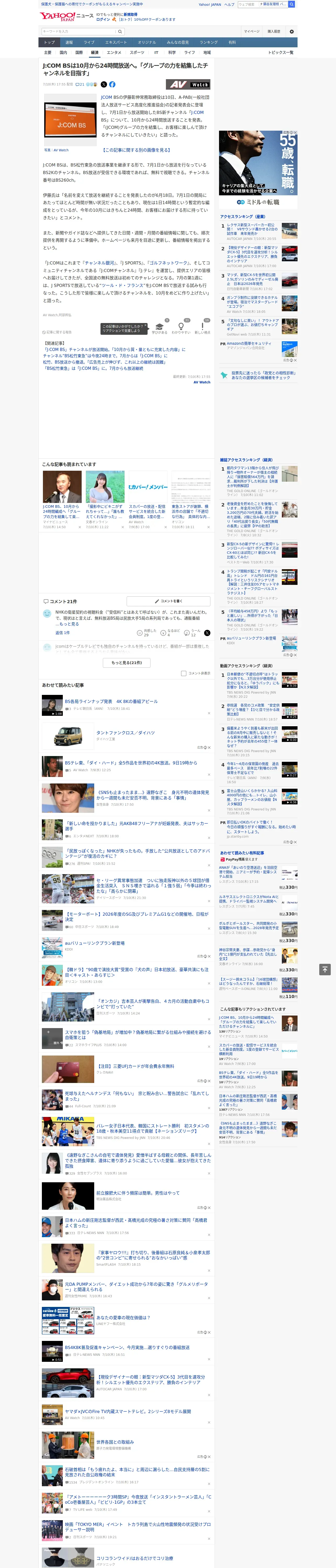Open the trending keyword dropdown beside web search

273,4
